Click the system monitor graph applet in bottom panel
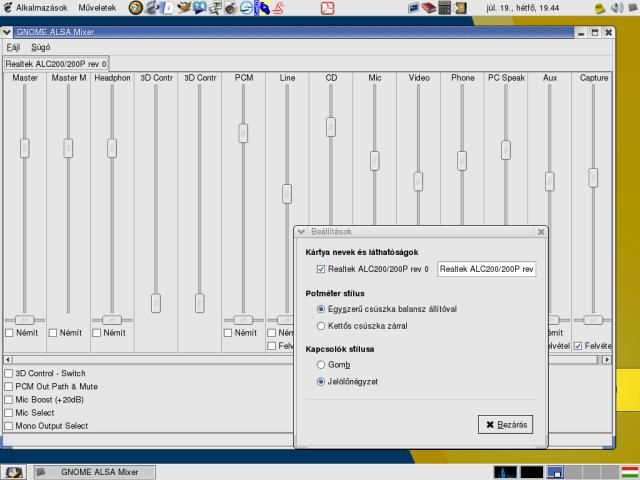Image resolution: width=640 pixels, height=480 pixels. 507,472
